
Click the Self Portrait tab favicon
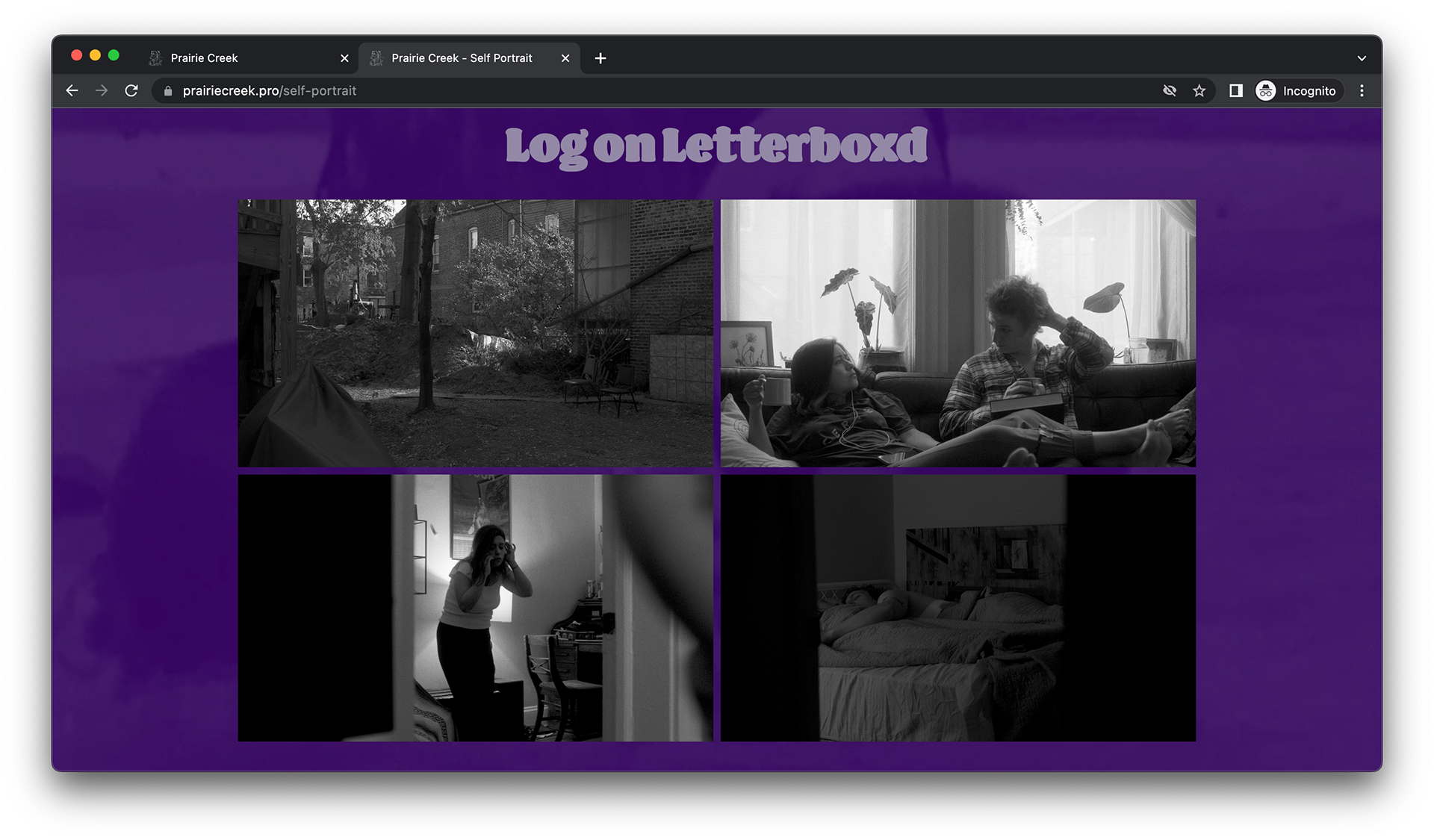(x=376, y=58)
